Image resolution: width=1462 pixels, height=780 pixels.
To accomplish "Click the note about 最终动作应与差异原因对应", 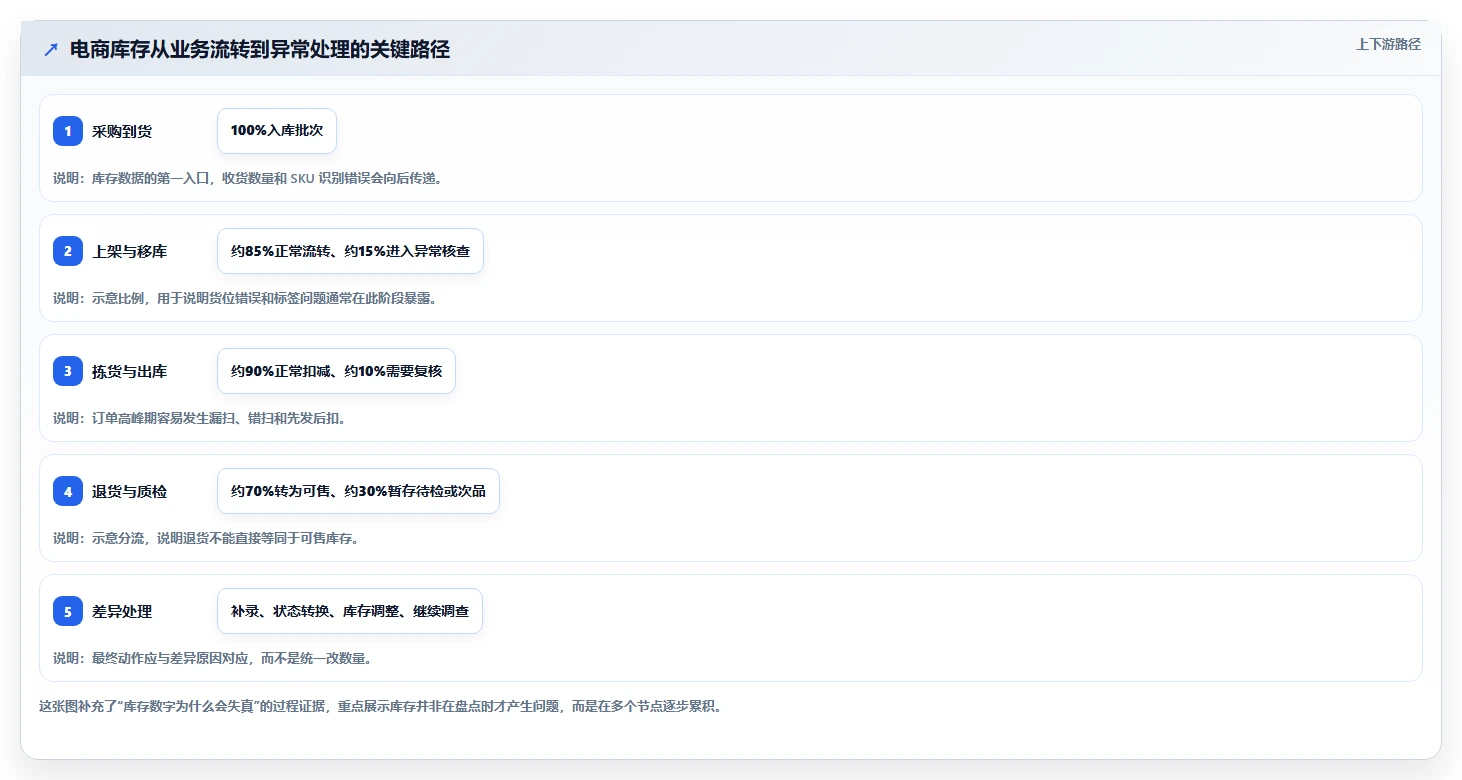I will (213, 658).
